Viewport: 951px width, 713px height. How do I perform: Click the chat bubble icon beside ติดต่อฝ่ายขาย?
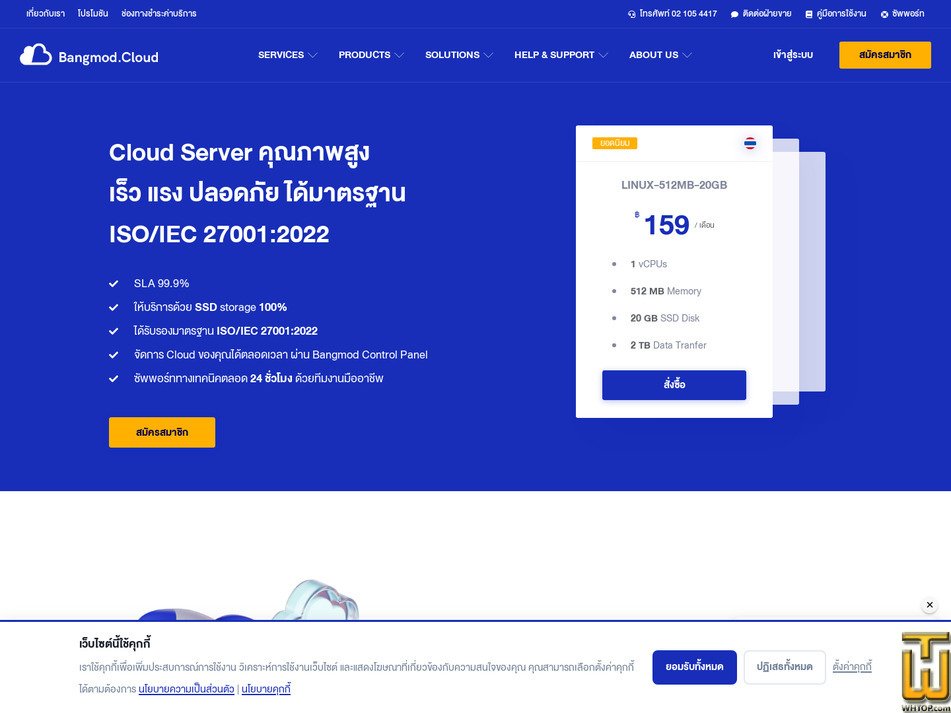(x=734, y=14)
